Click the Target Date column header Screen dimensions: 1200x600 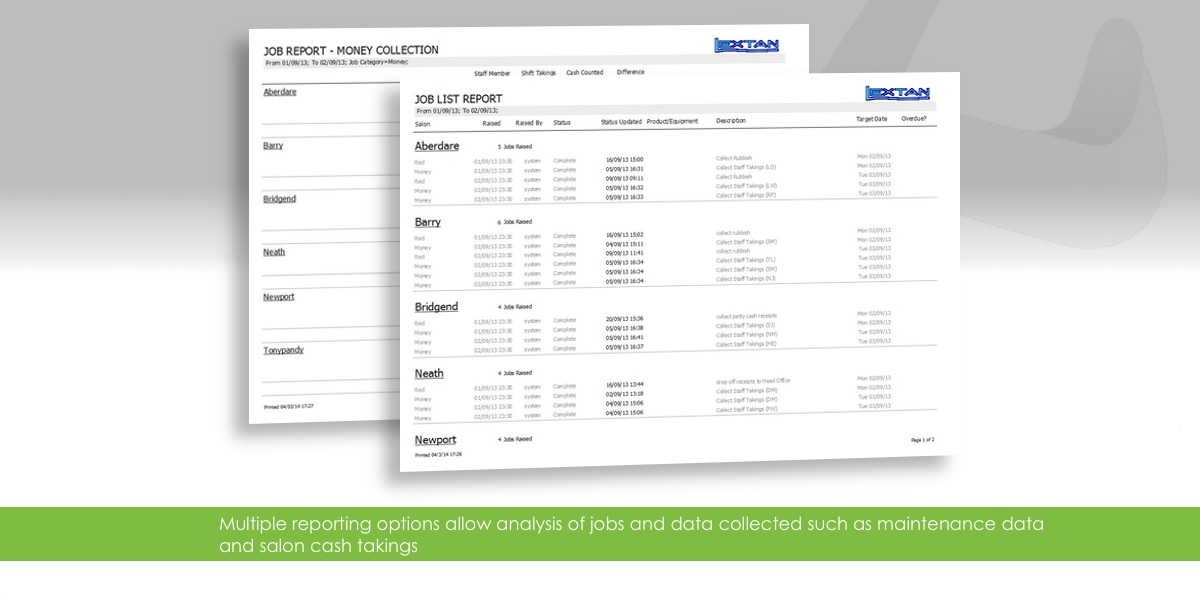871,119
